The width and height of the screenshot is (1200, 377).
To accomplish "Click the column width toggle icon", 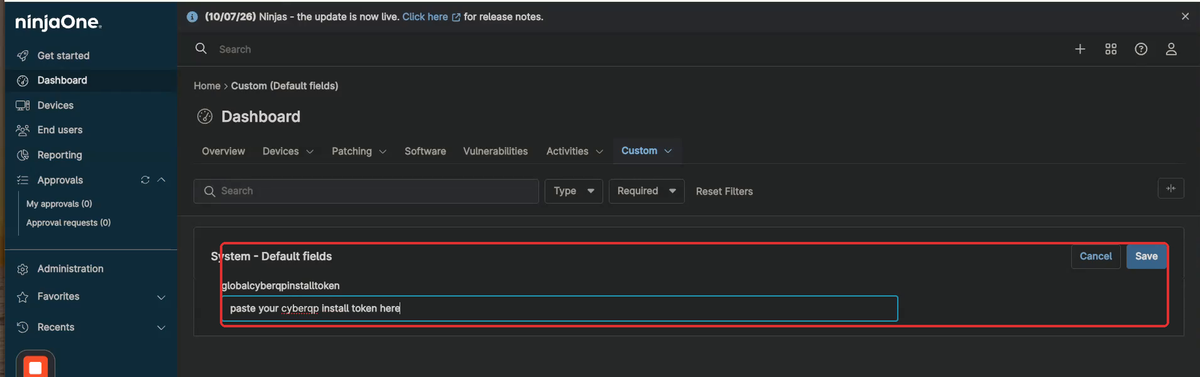I will [x=1170, y=189].
